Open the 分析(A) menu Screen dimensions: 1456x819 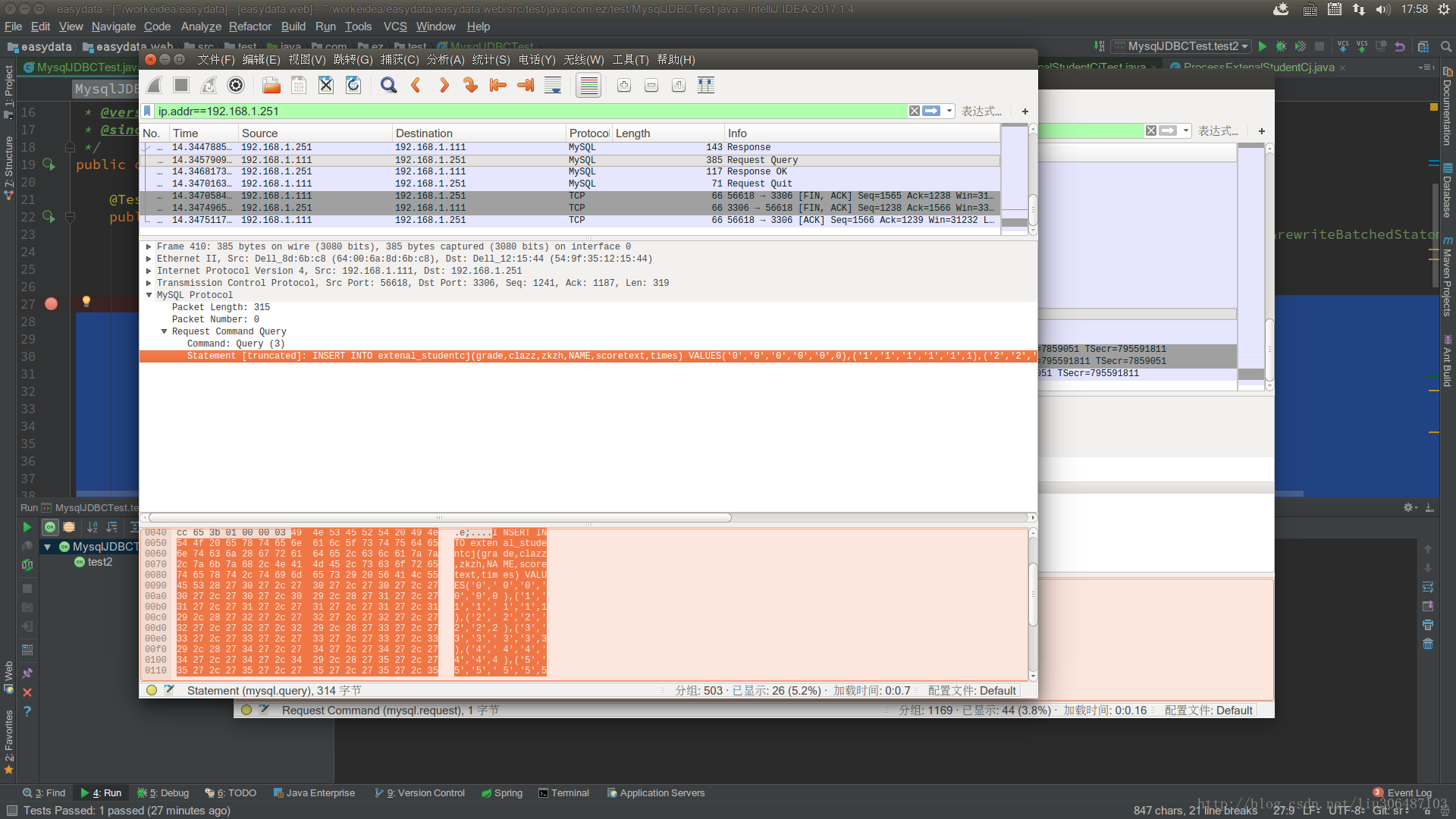coord(445,60)
